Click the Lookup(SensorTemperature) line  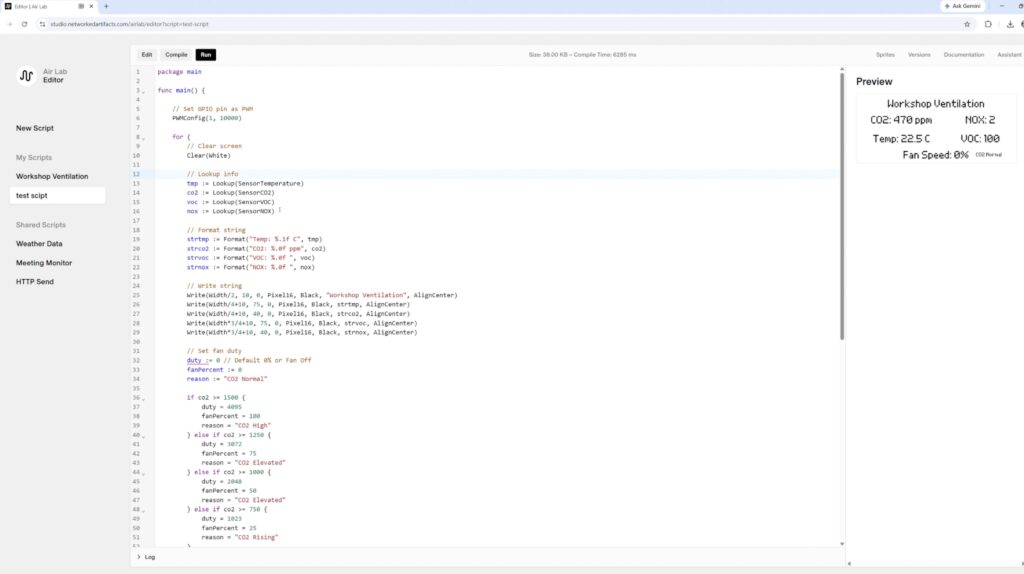pyautogui.click(x=245, y=183)
